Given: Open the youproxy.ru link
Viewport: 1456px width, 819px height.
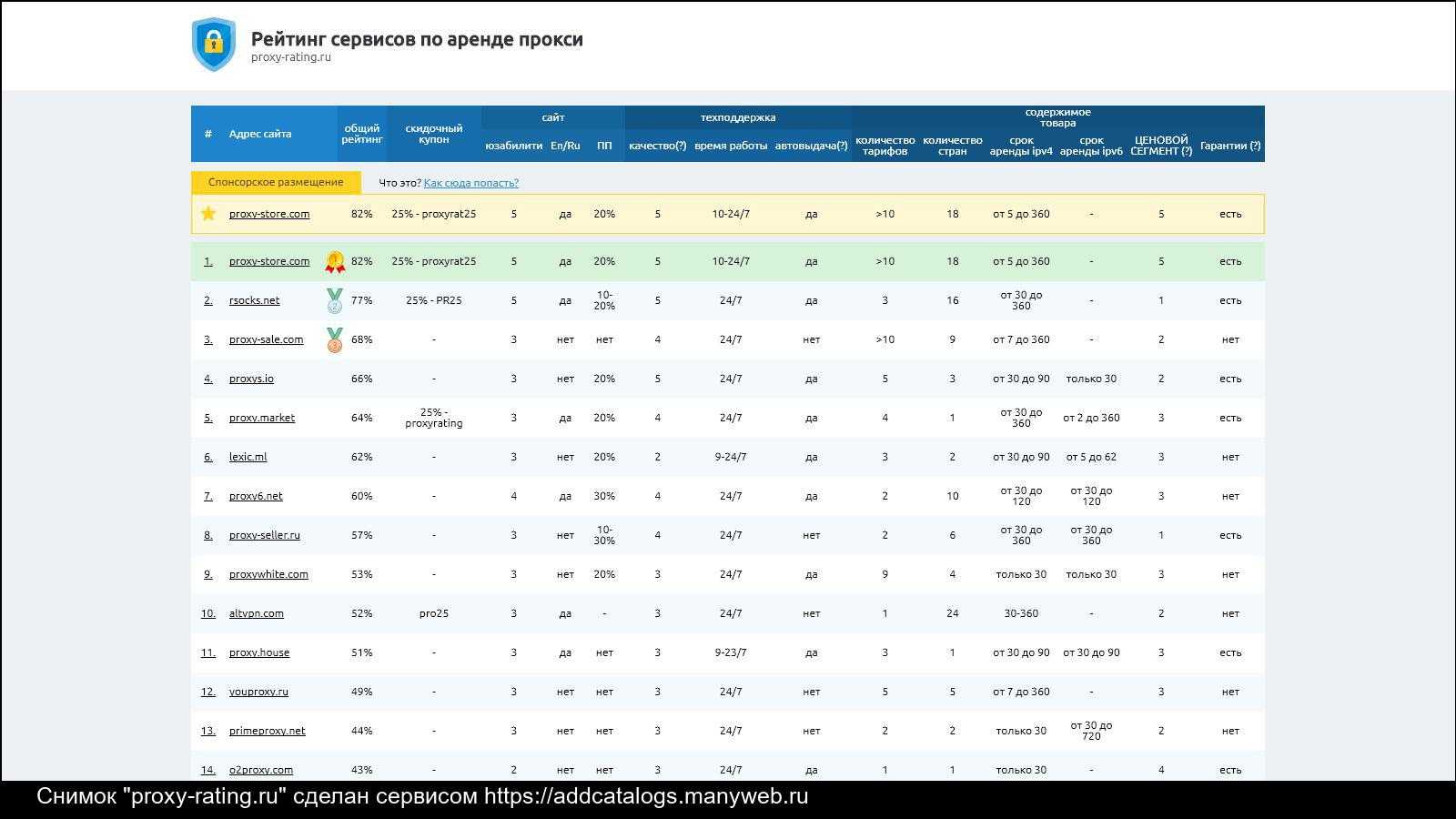Looking at the screenshot, I should coord(258,692).
